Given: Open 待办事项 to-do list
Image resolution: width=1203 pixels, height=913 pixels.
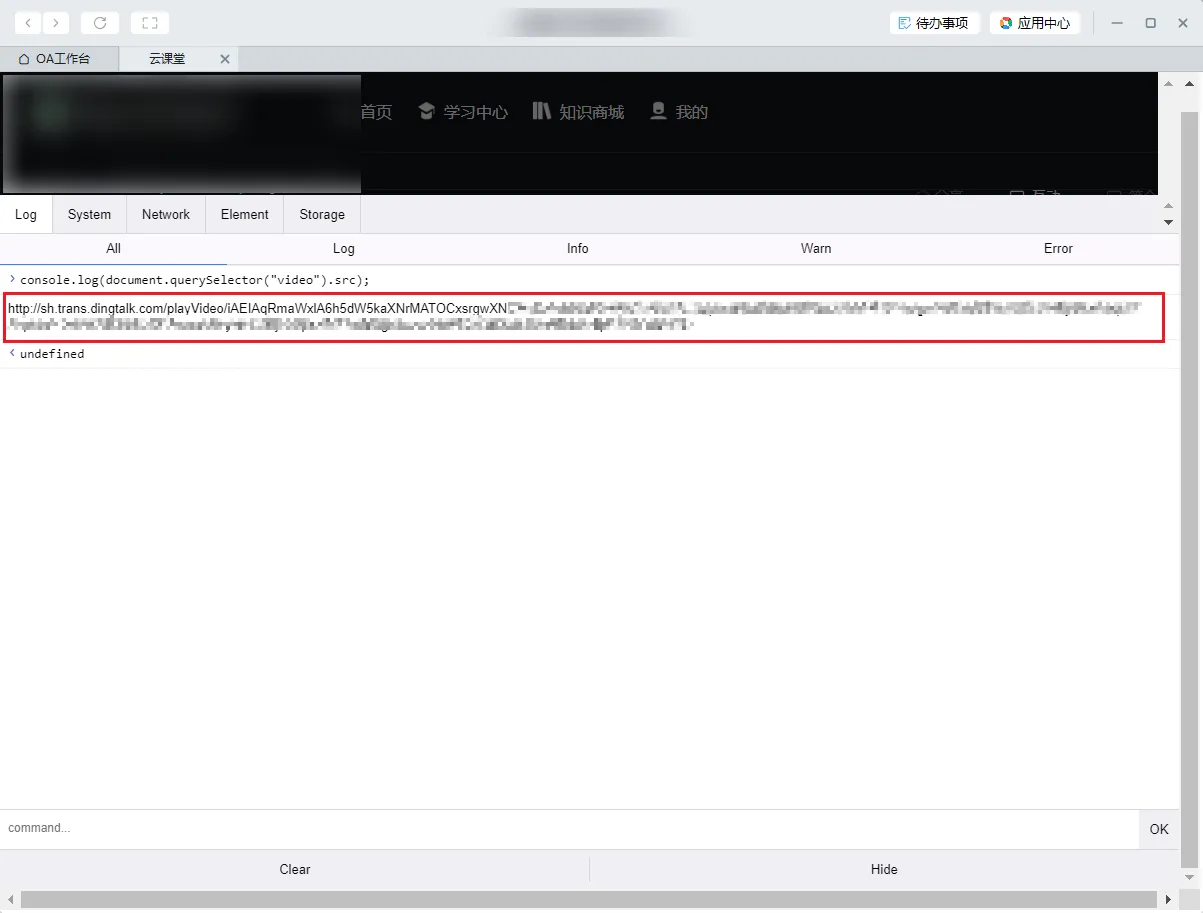Looking at the screenshot, I should tap(933, 22).
